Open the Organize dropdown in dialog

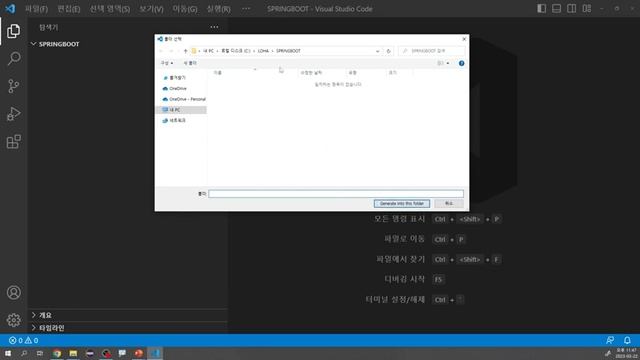tap(167, 63)
